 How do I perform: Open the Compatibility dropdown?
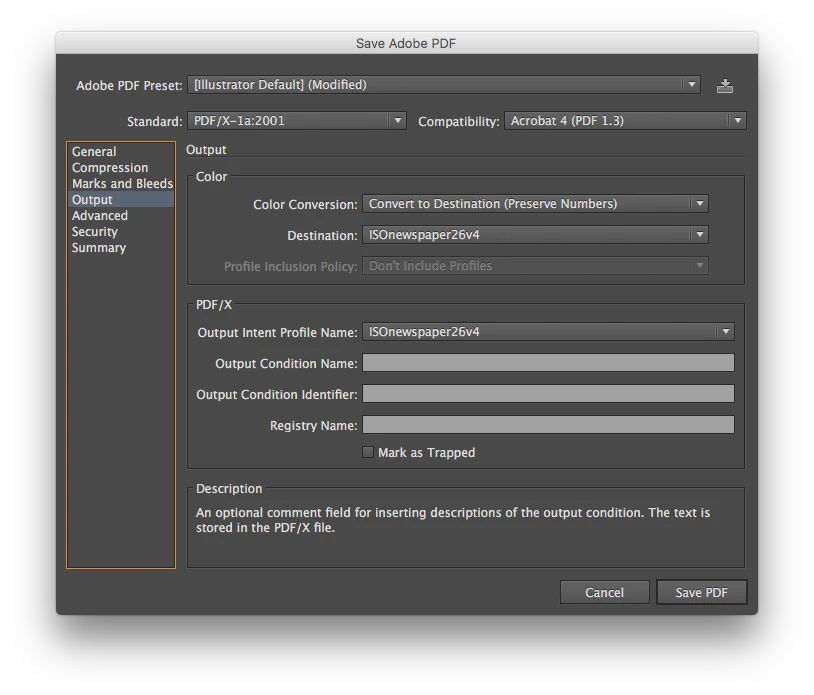[625, 121]
